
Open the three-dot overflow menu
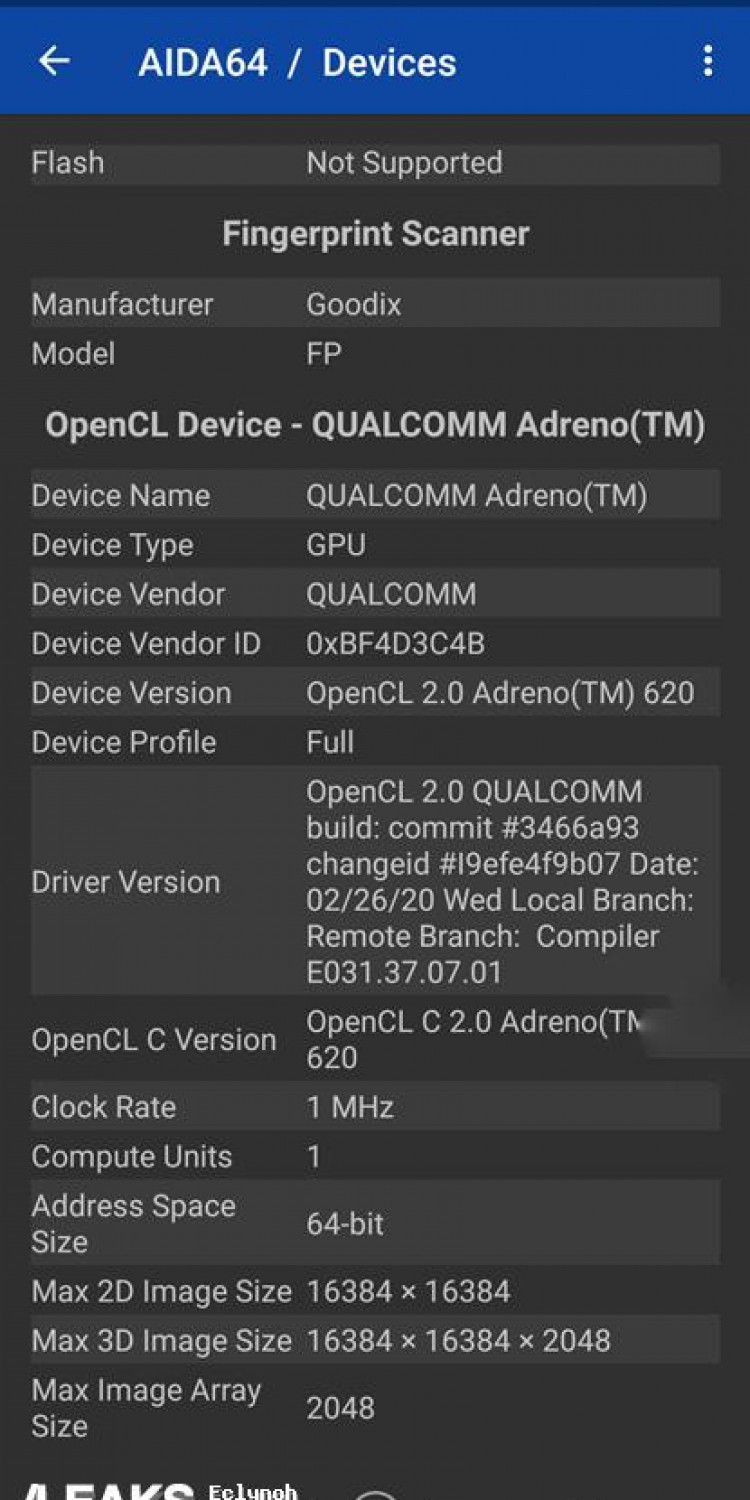pyautogui.click(x=707, y=61)
